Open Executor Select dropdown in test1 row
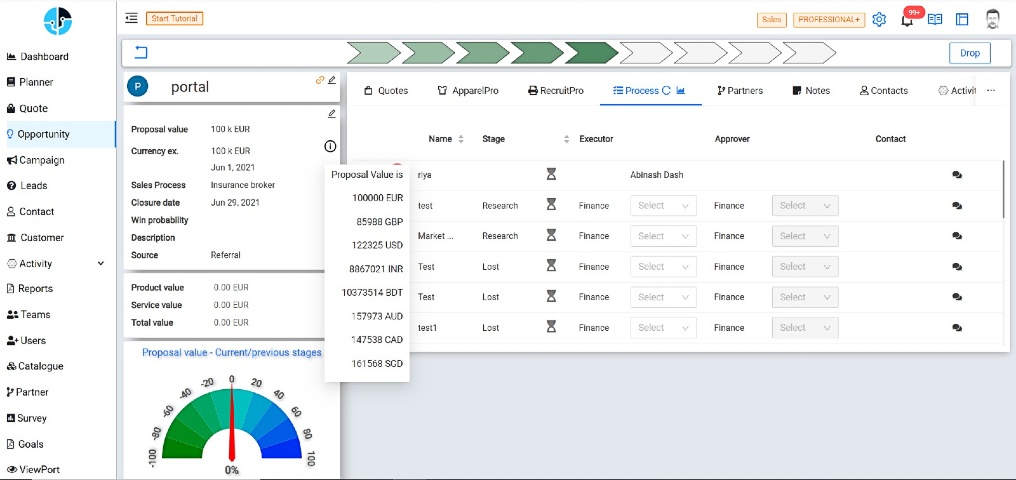 tap(664, 328)
